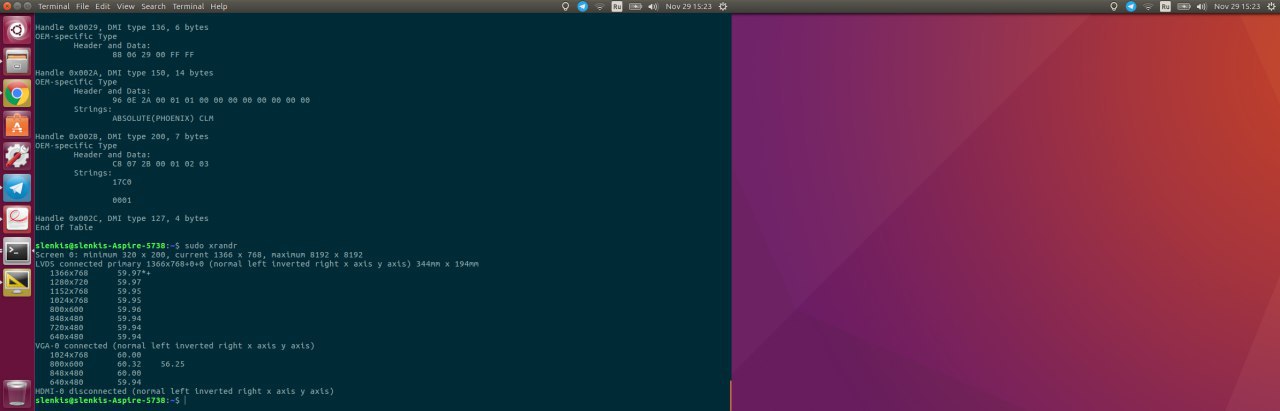The height and width of the screenshot is (411, 1280).
Task: Click 'HDMI-0 disconnected' output line
Action: [x=184, y=391]
